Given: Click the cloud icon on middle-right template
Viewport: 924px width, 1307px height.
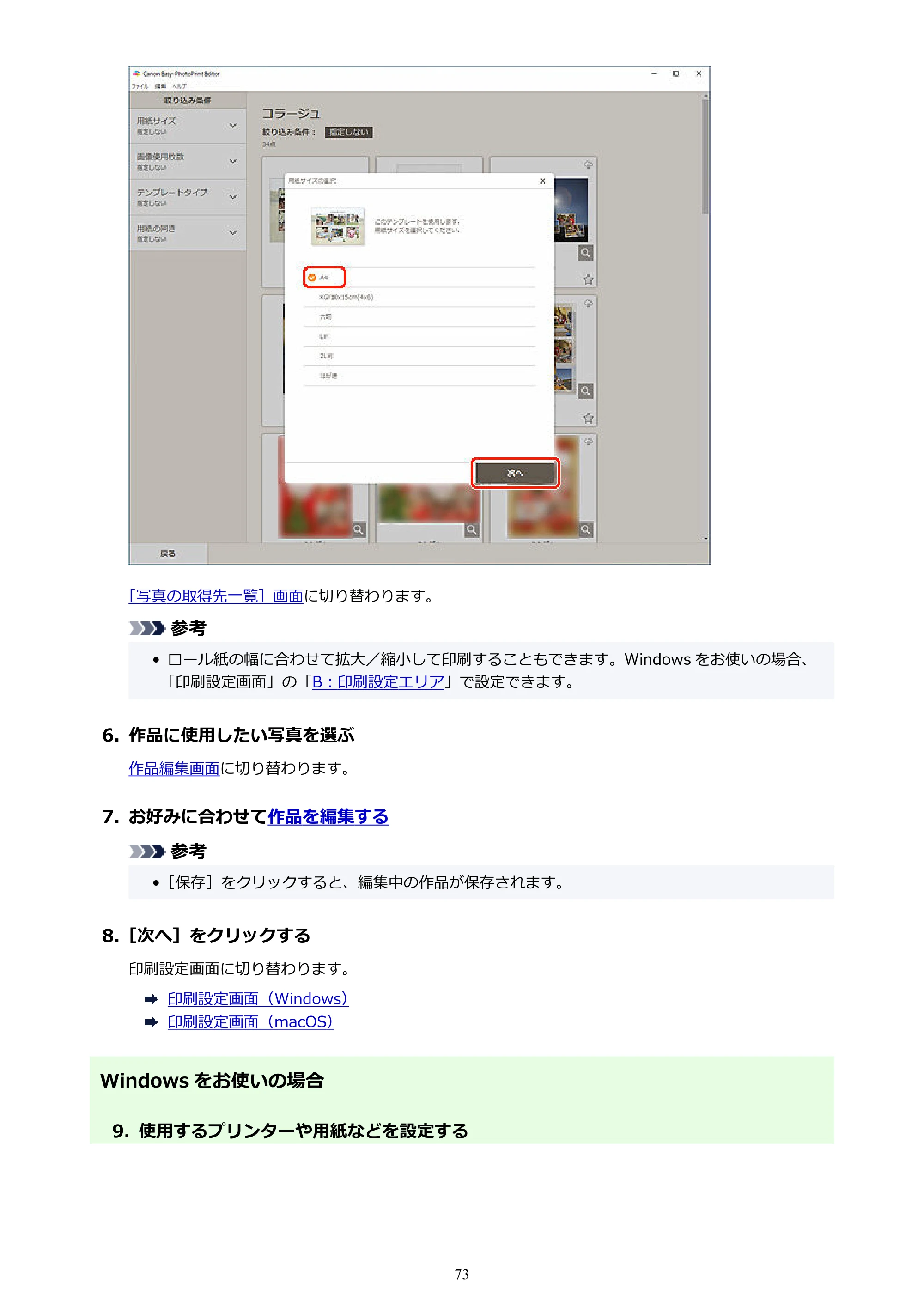Looking at the screenshot, I should tap(588, 304).
